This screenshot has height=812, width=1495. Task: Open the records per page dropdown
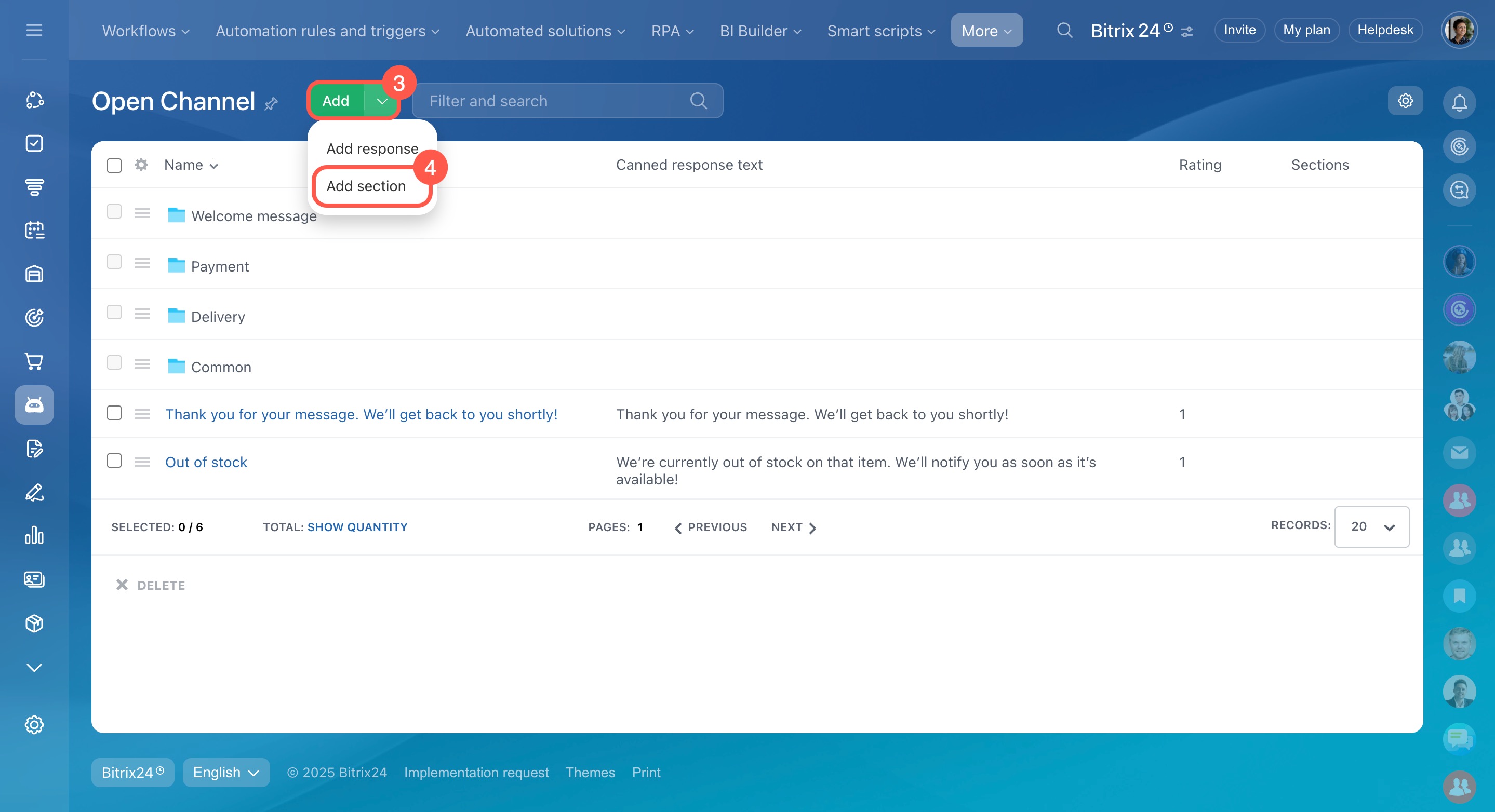coord(1371,526)
